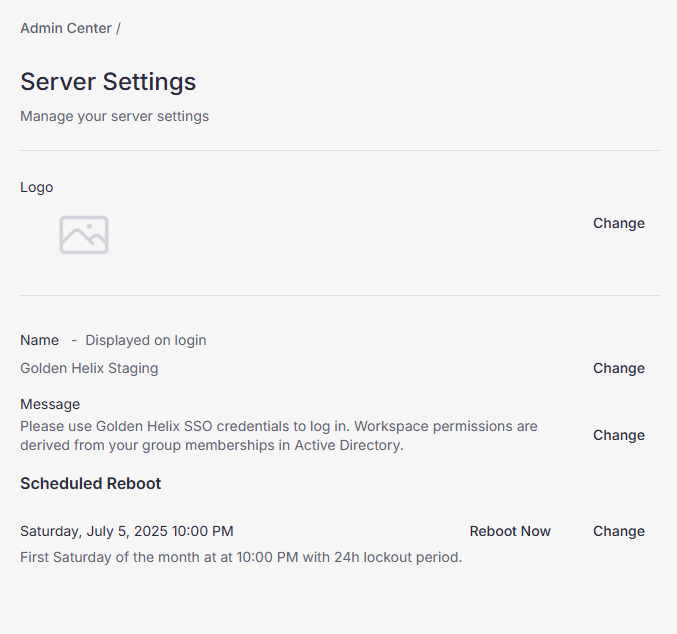Click the Name field label

point(39,340)
